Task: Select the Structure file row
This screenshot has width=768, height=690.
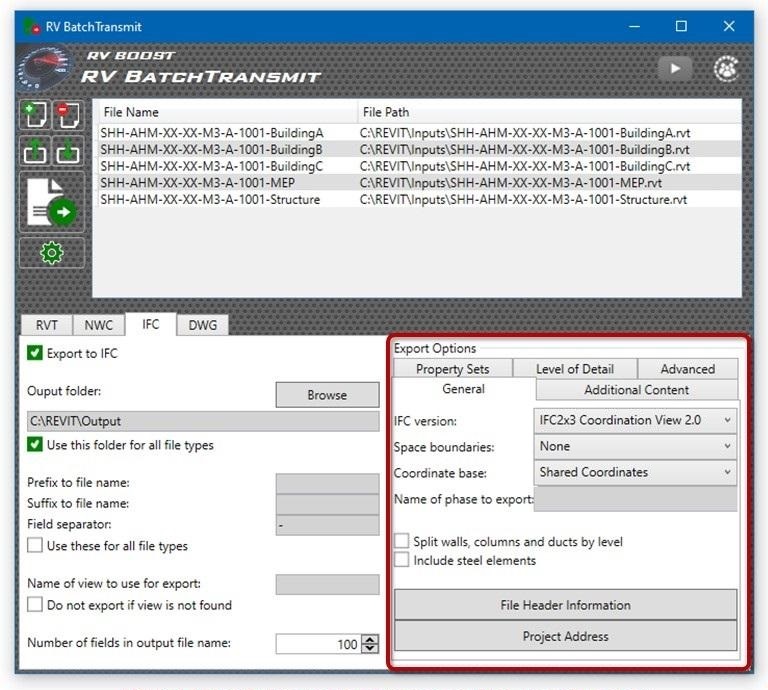Action: click(419, 199)
